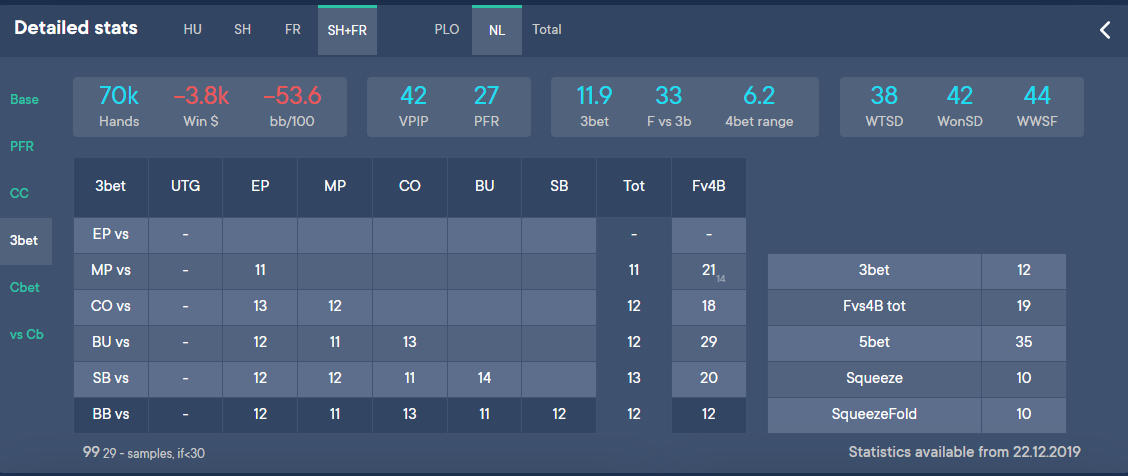Click the 4bet range value

760,106
